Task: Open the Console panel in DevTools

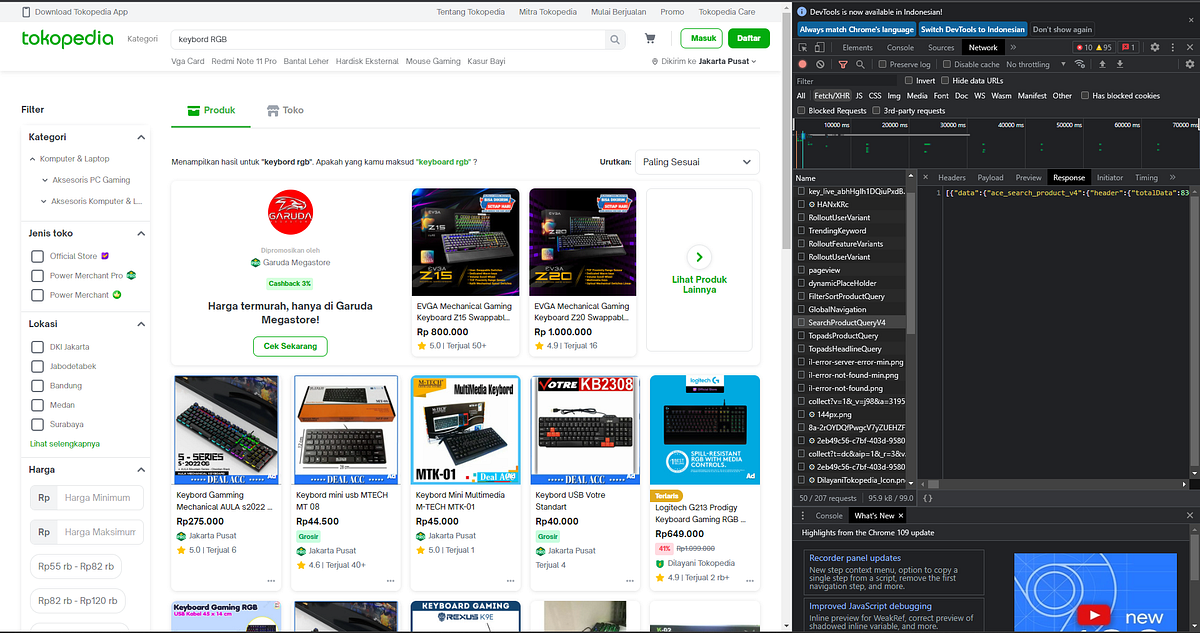Action: coord(901,46)
